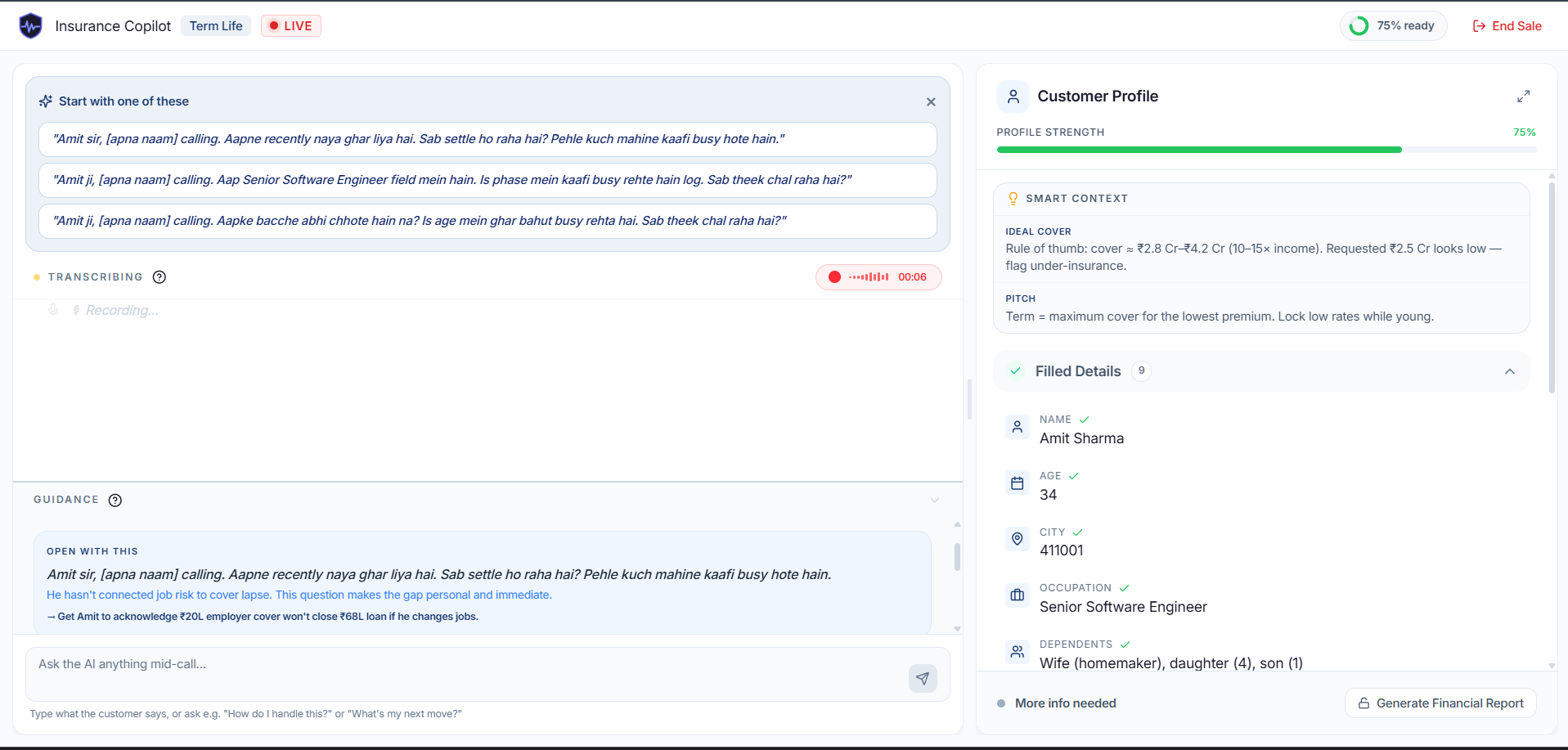Click the city value 411001
1568x750 pixels.
pos(1062,550)
